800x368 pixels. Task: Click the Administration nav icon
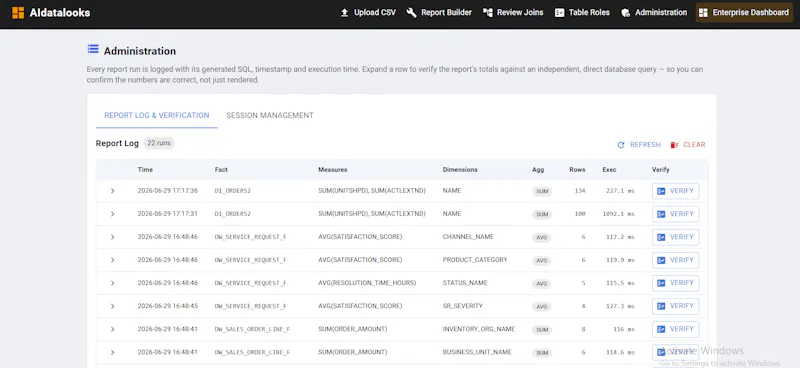[x=626, y=13]
